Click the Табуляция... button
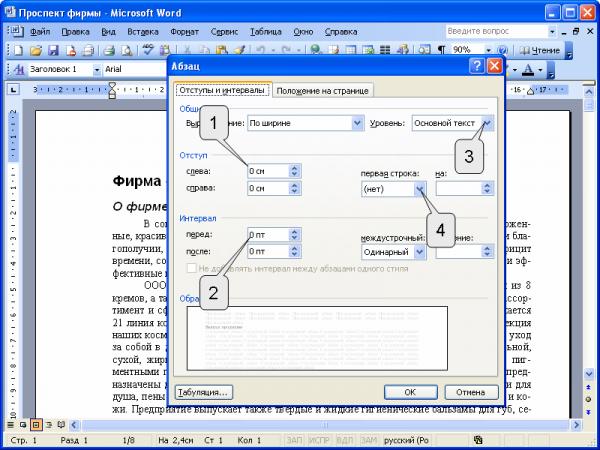The image size is (600, 450). pos(204,392)
